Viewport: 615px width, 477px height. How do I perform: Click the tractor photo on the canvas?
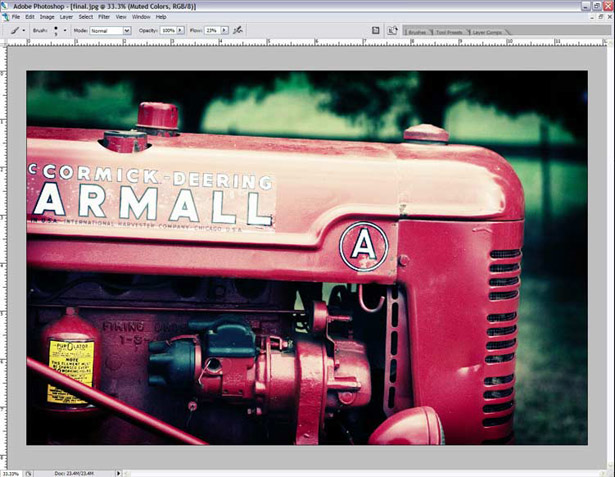[307, 258]
